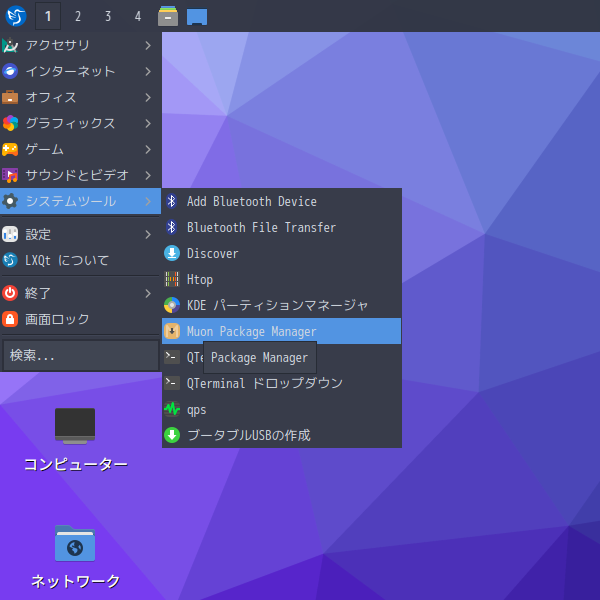600x600 pixels.
Task: Open the ゲーム menu category
Action: click(80, 149)
